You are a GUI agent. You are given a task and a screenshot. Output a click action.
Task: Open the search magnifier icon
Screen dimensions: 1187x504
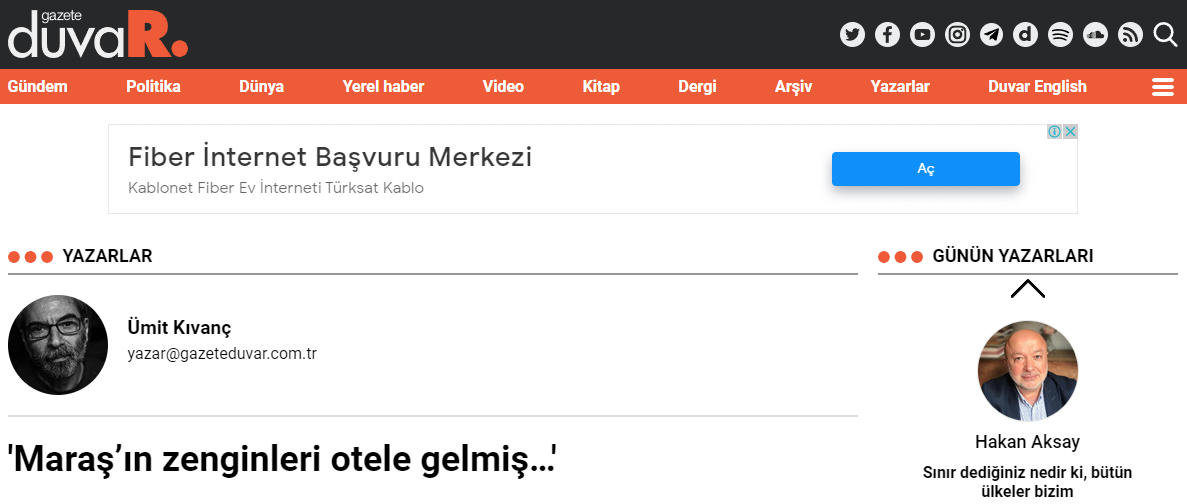pyautogui.click(x=1165, y=35)
